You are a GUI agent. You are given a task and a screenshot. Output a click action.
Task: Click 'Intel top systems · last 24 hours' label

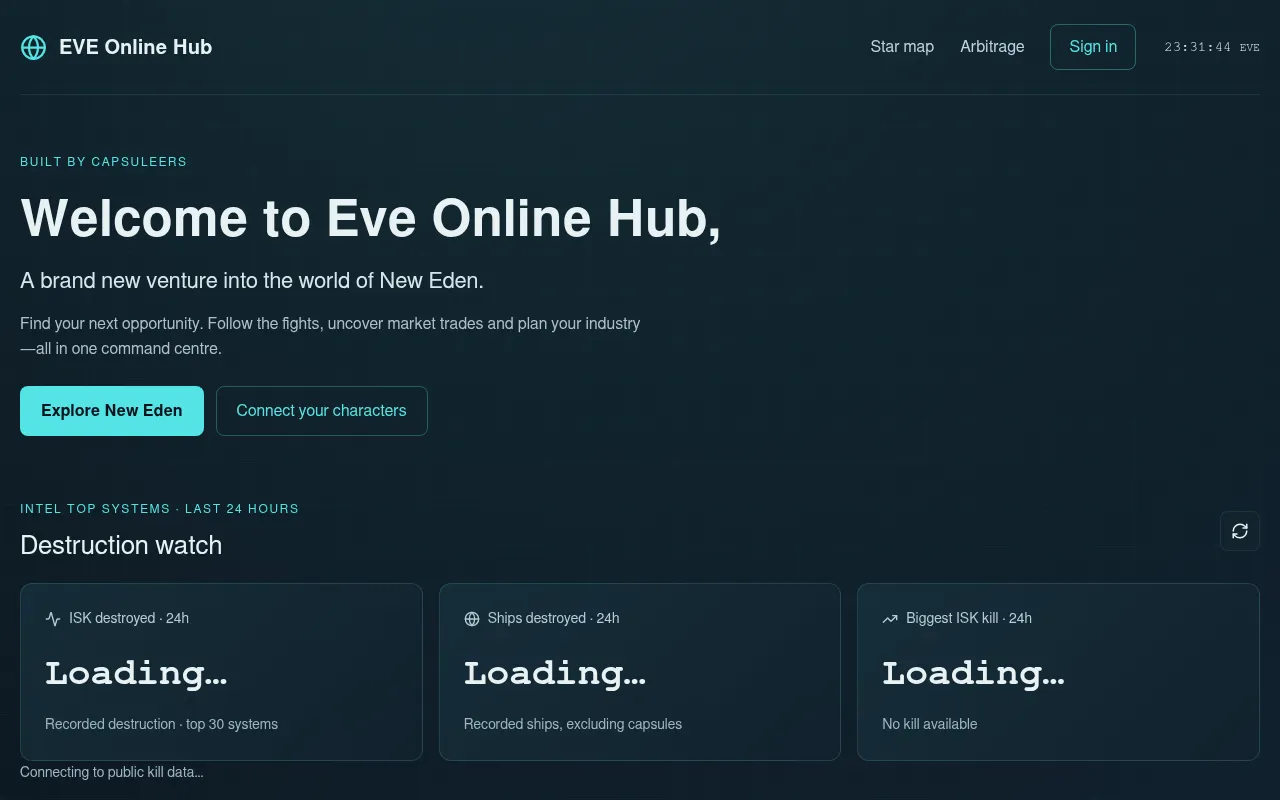click(x=160, y=509)
